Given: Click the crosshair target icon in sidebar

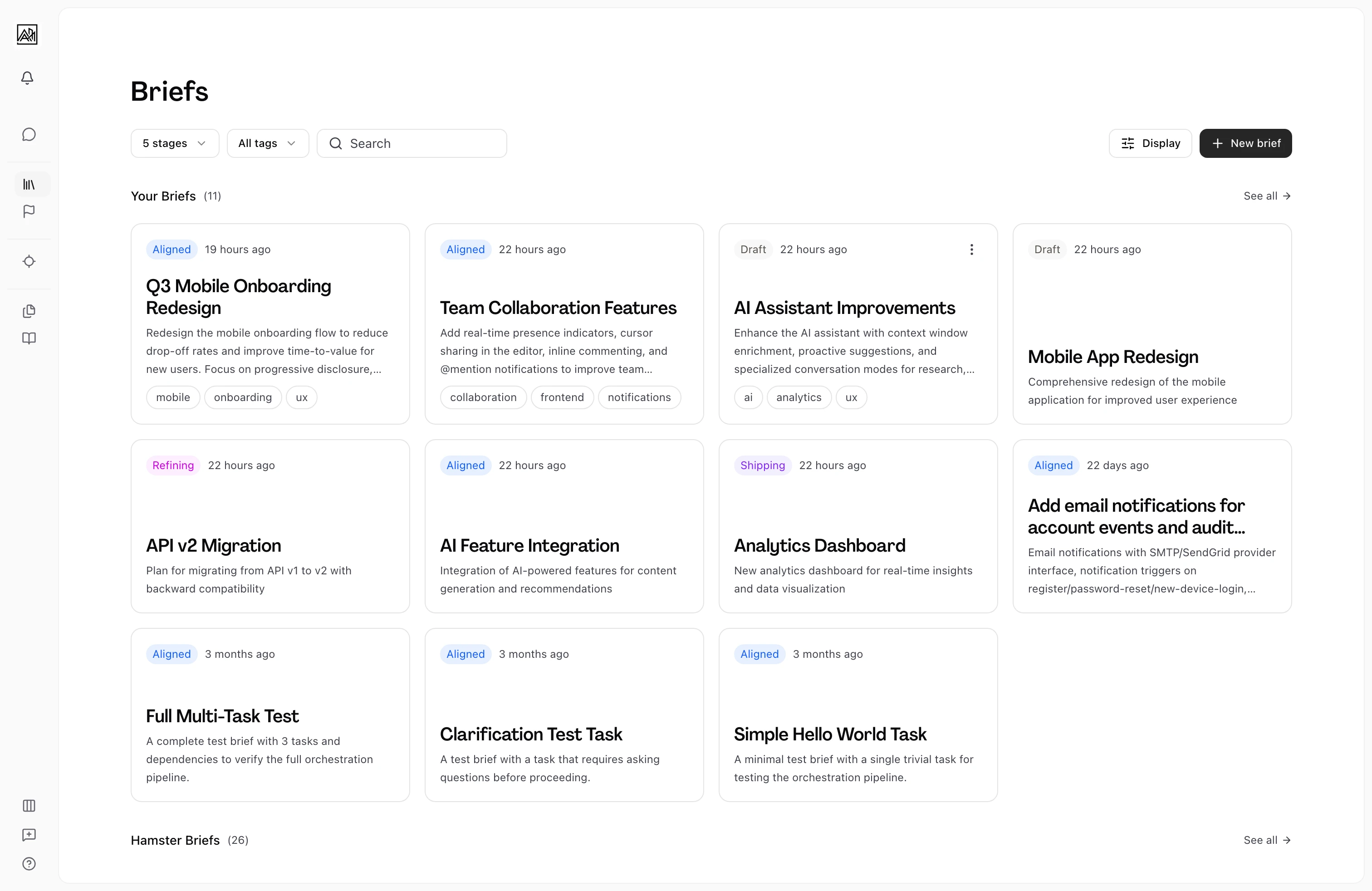Looking at the screenshot, I should 29,262.
